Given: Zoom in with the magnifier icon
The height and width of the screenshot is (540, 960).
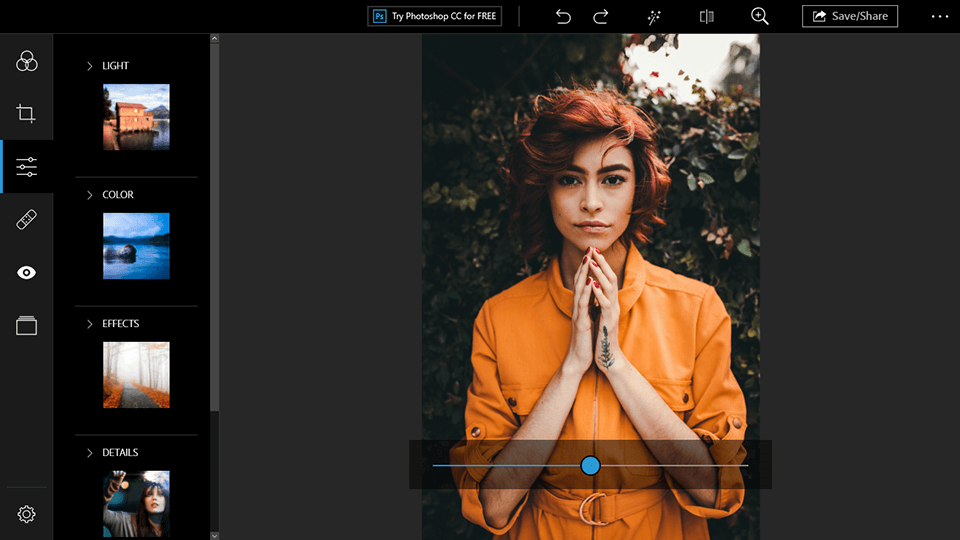Looking at the screenshot, I should (x=760, y=16).
